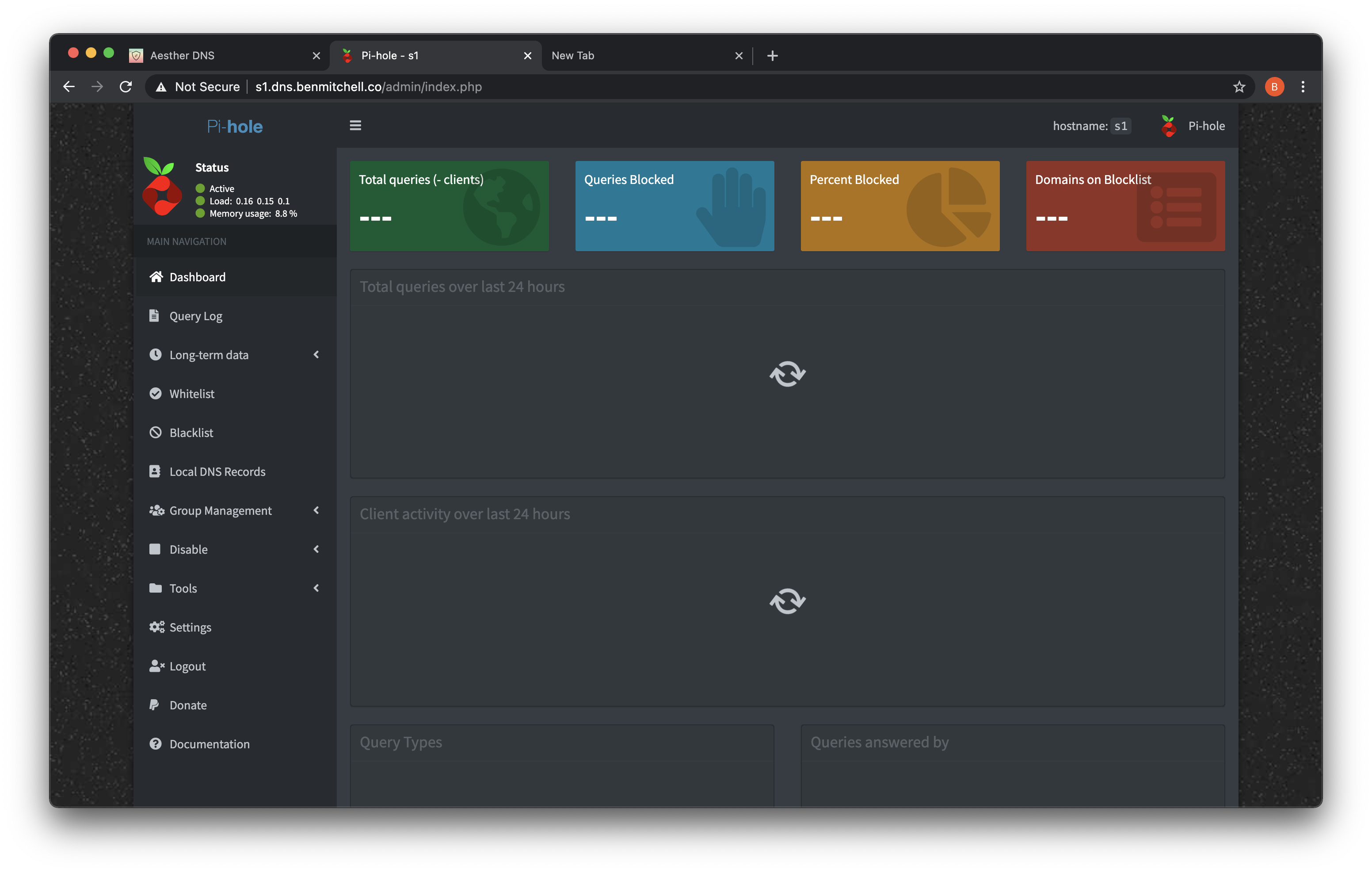Click the Active status text
Screen dimensions: 1372x873
221,188
